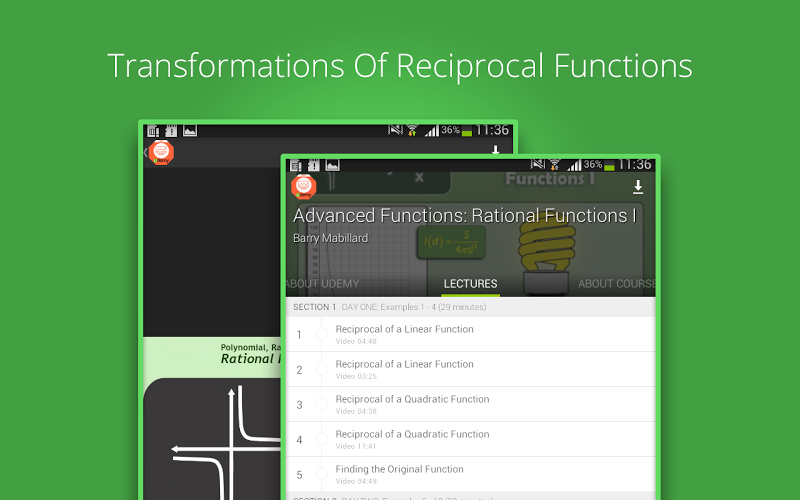The height and width of the screenshot is (500, 800).
Task: Go back using the chevron beside the back-screen Udemy logo
Action: [x=145, y=152]
